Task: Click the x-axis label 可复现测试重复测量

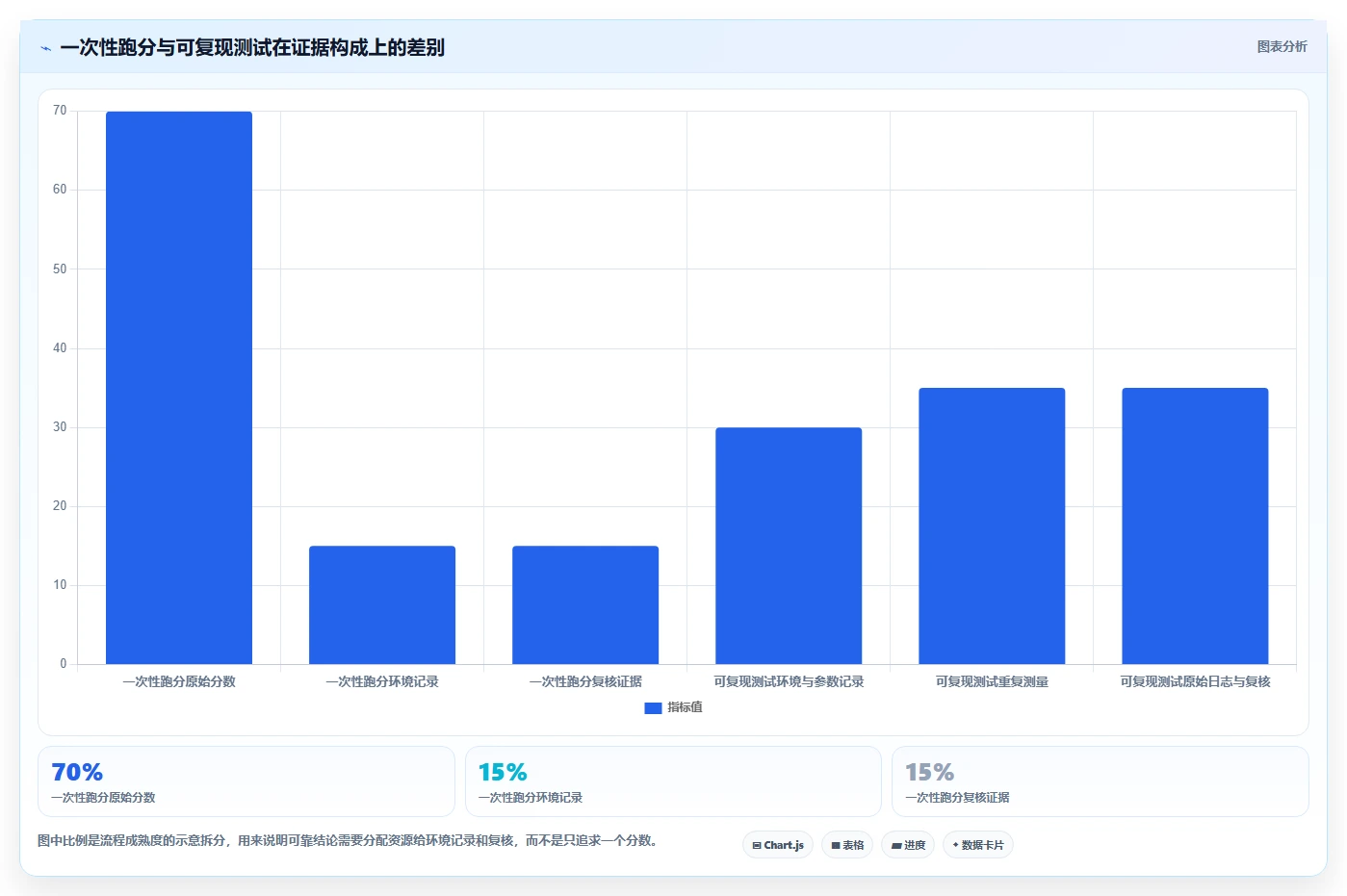Action: [992, 681]
